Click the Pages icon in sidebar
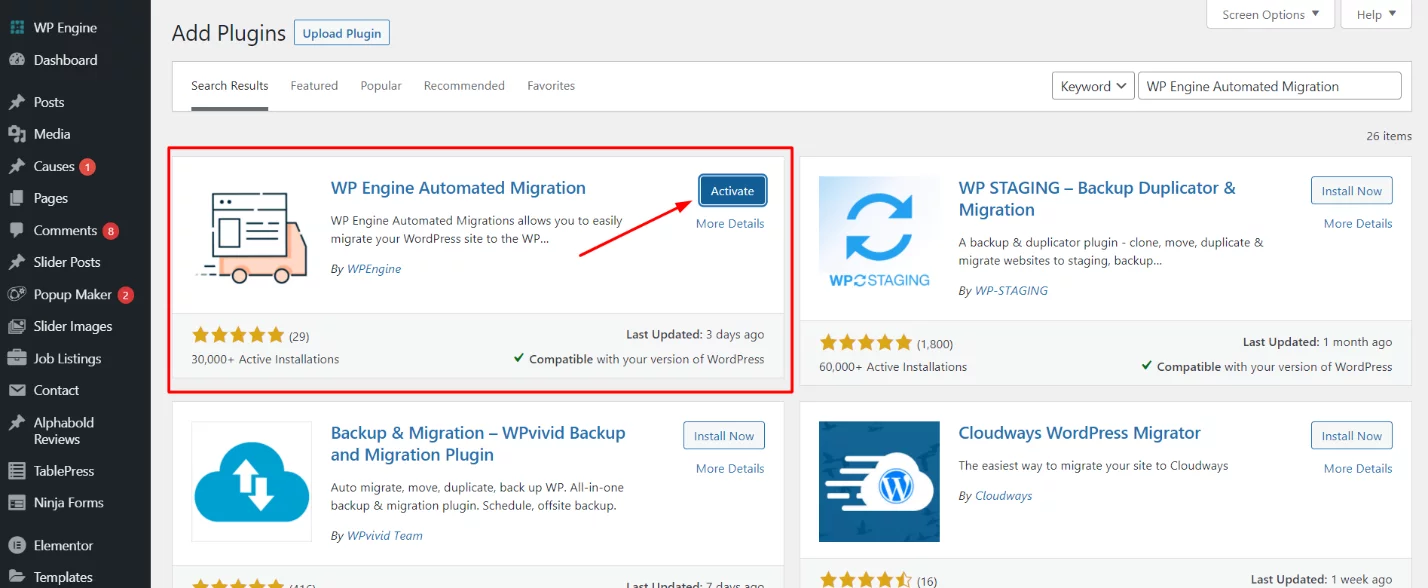Image resolution: width=1428 pixels, height=588 pixels. pos(16,198)
